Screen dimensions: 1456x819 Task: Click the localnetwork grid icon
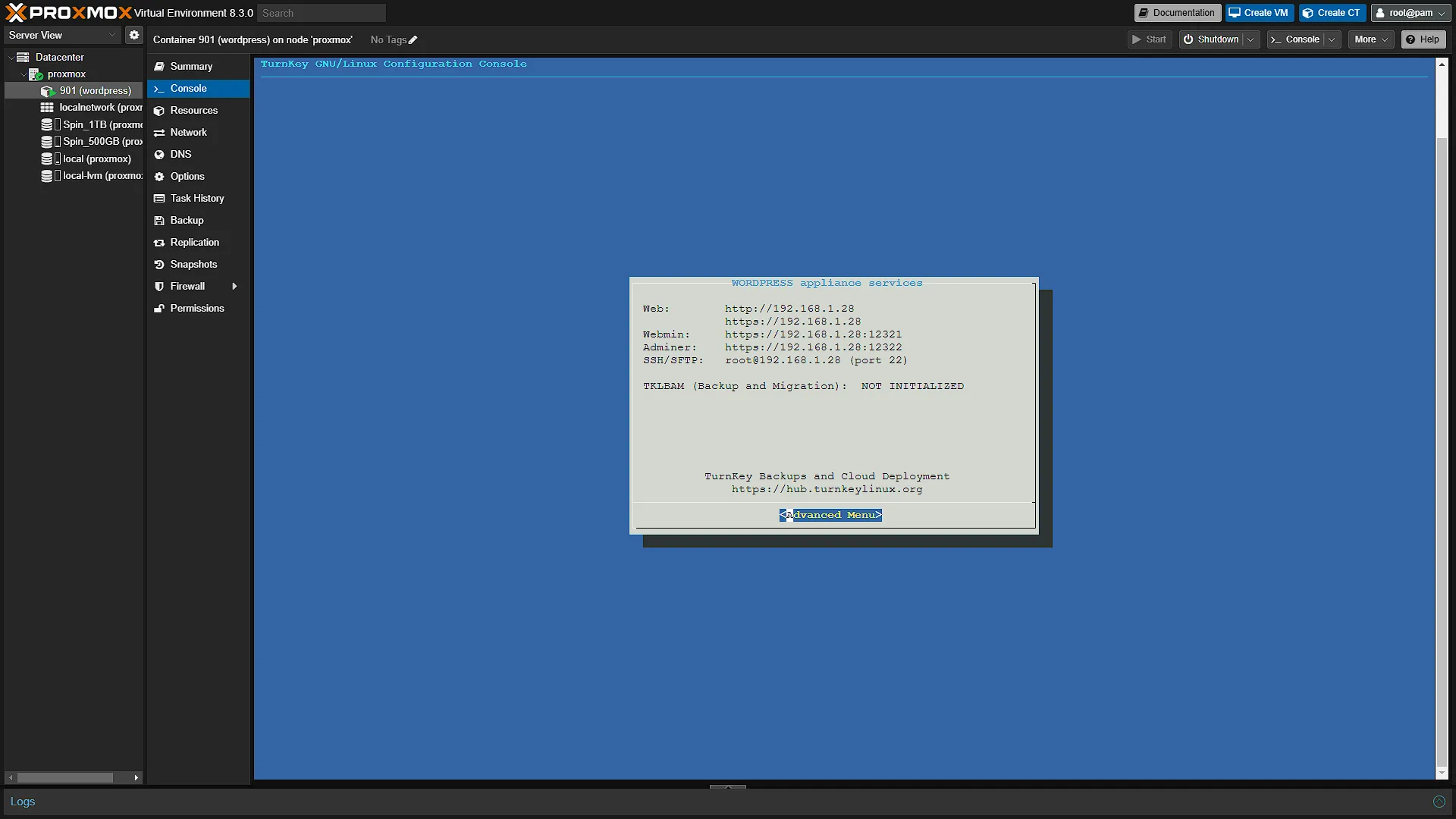[x=47, y=108]
